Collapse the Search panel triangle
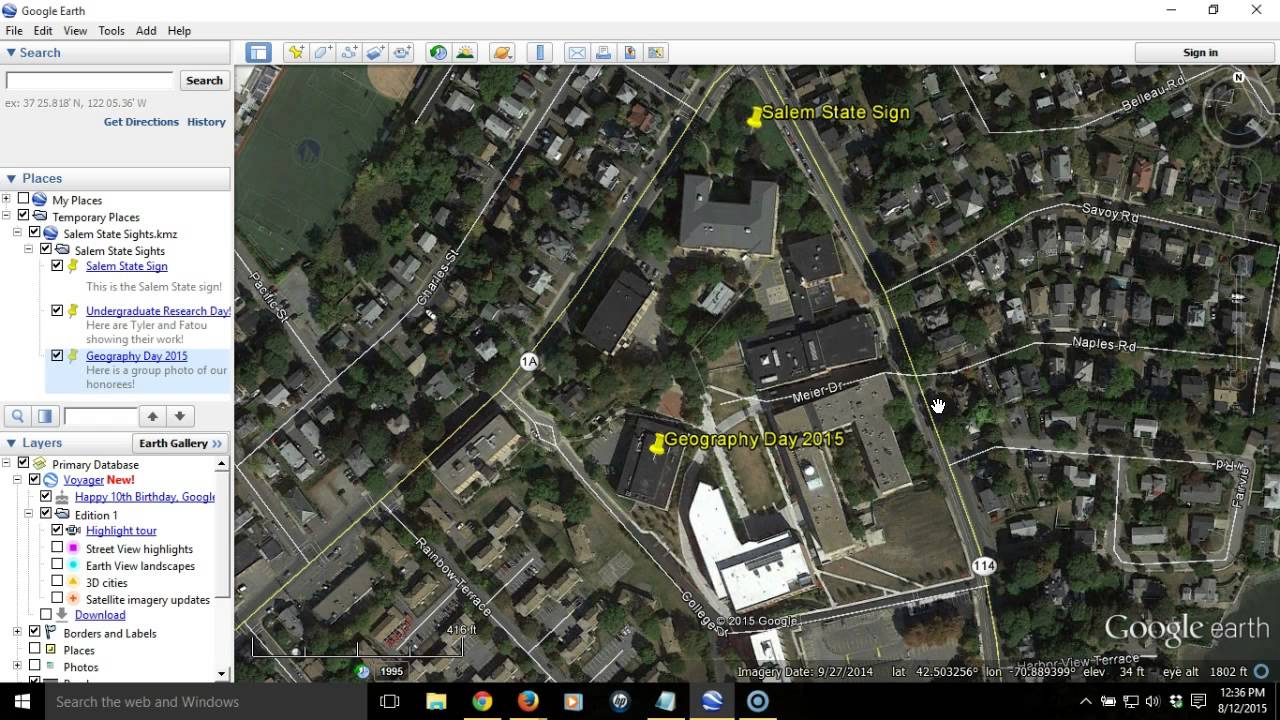1280x720 pixels. (x=11, y=53)
